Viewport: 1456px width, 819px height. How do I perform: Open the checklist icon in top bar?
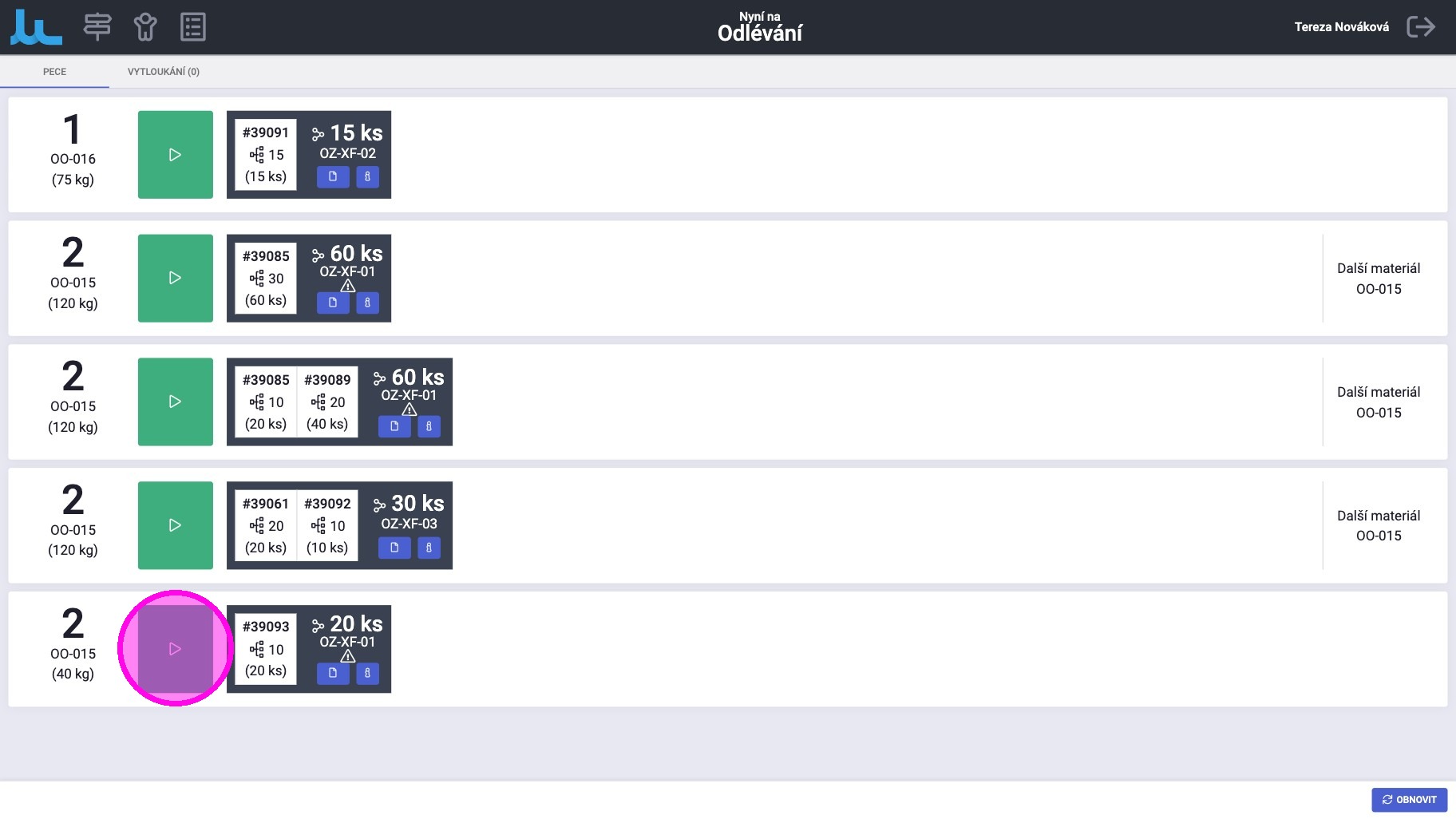pyautogui.click(x=193, y=27)
